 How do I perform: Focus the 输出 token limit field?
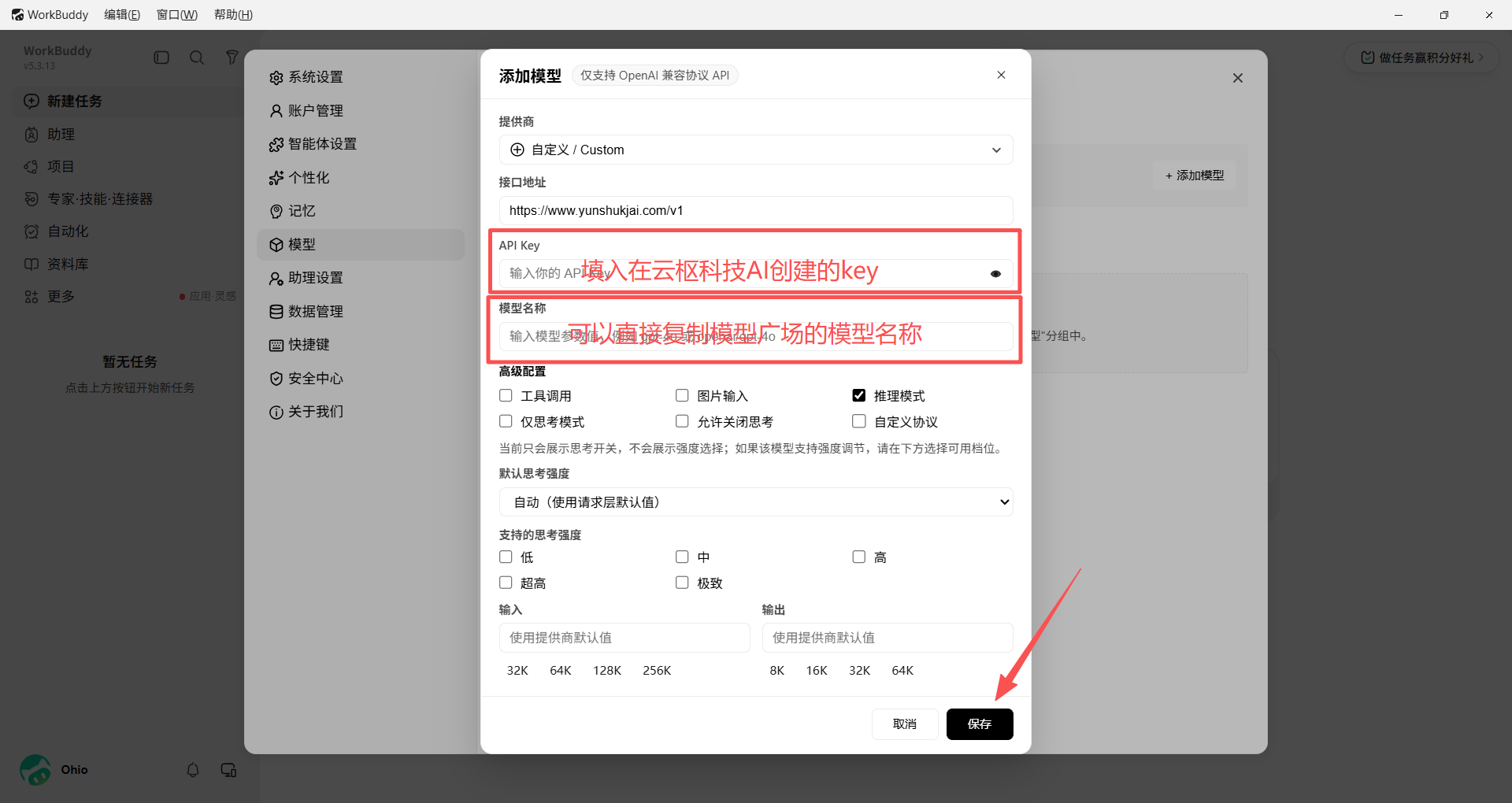pyautogui.click(x=888, y=638)
